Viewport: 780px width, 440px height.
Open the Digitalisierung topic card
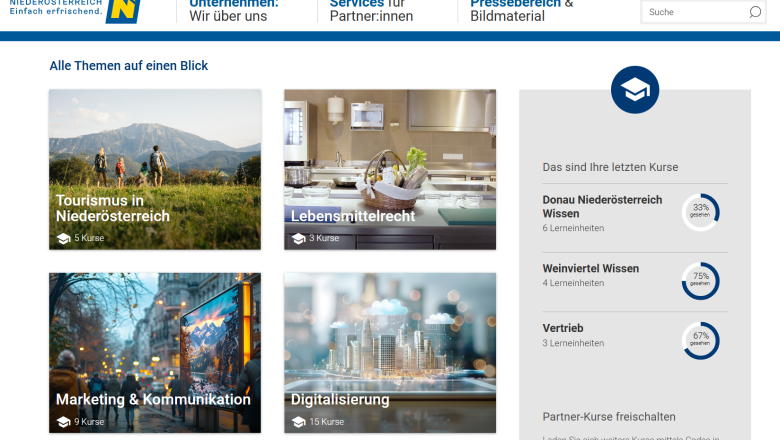(x=390, y=352)
